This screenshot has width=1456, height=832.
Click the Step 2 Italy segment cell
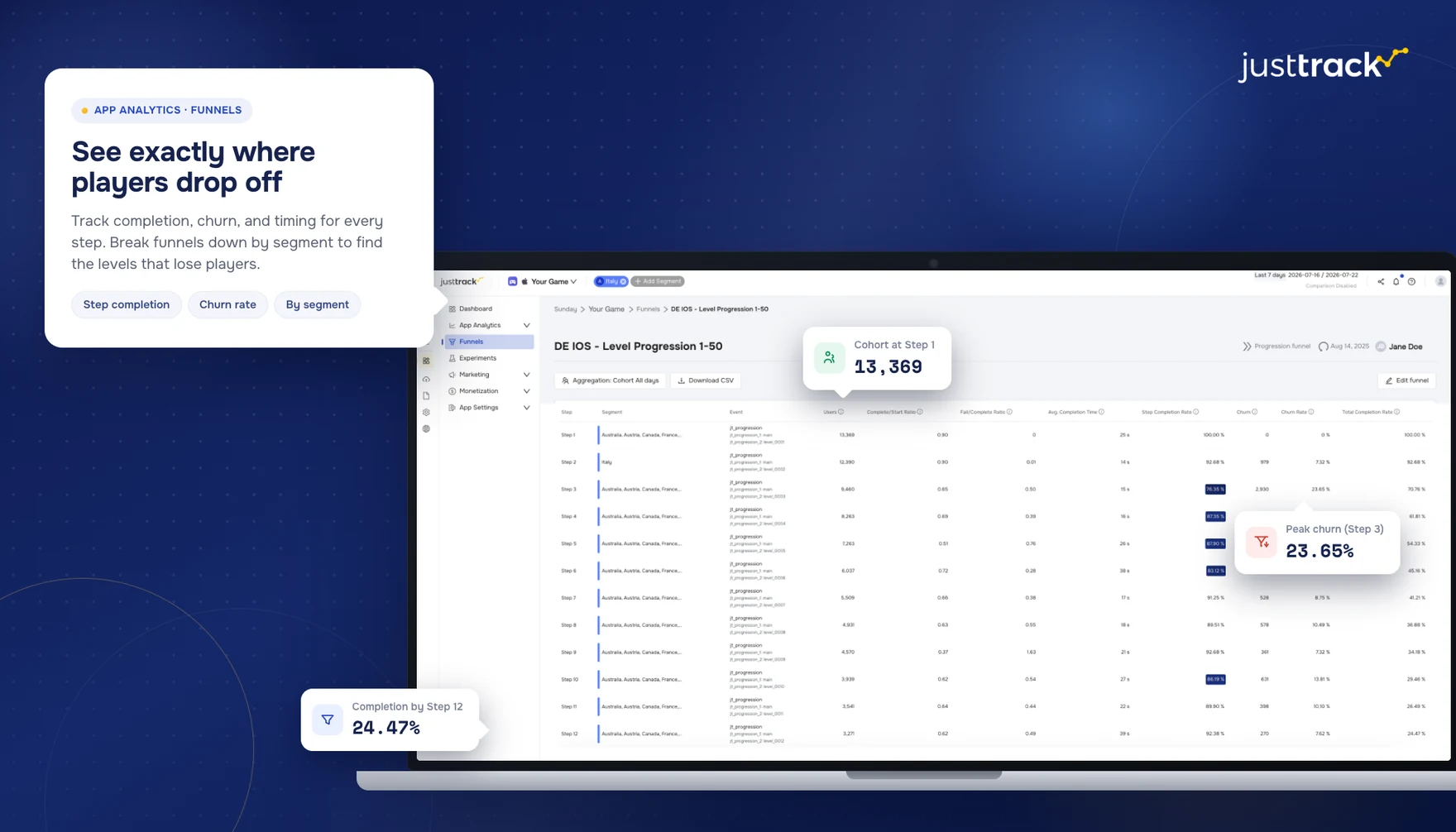[x=607, y=462]
